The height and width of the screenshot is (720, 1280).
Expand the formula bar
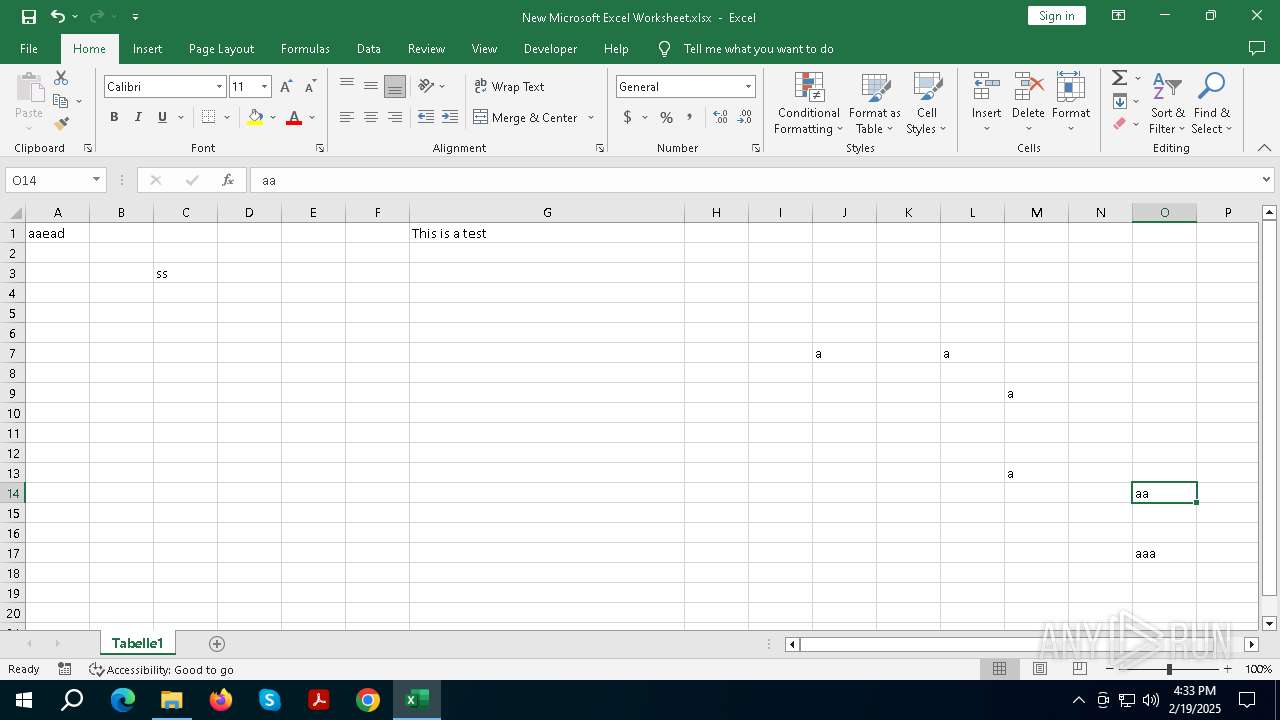coord(1266,180)
